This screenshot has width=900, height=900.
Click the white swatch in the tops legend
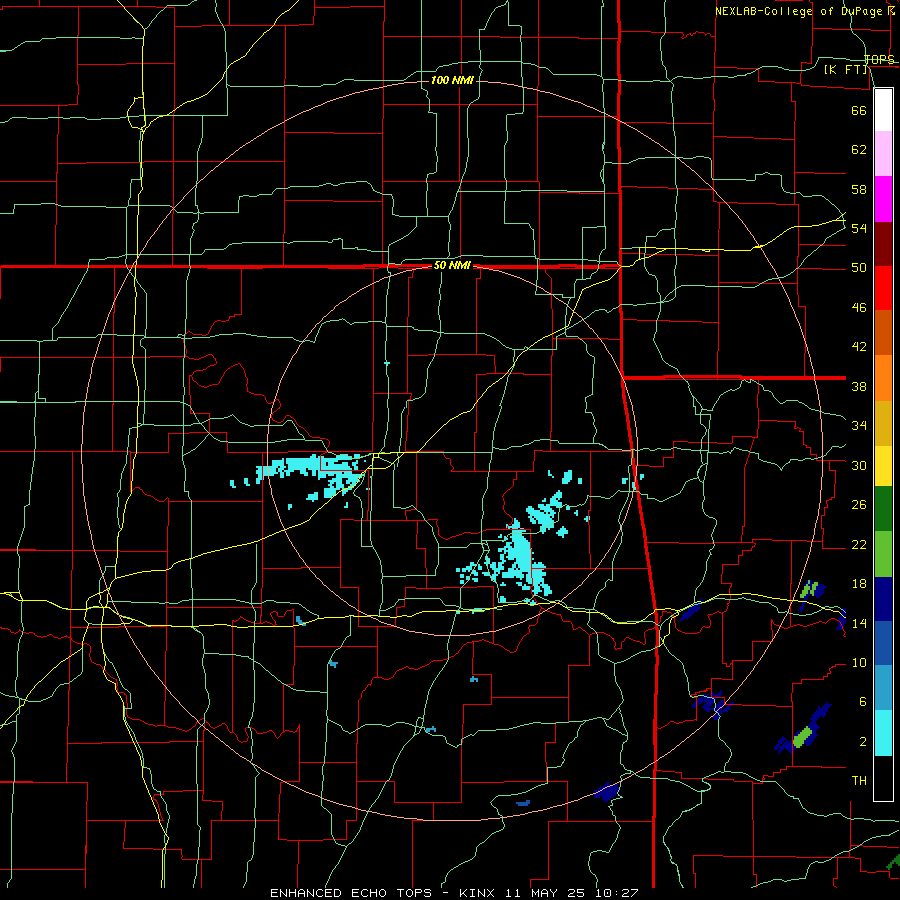[x=883, y=110]
